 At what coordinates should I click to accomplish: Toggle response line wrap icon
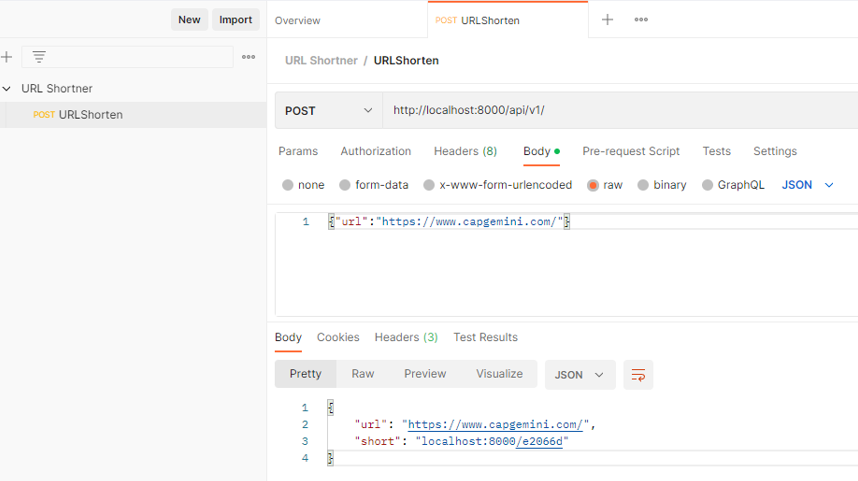pyautogui.click(x=638, y=375)
